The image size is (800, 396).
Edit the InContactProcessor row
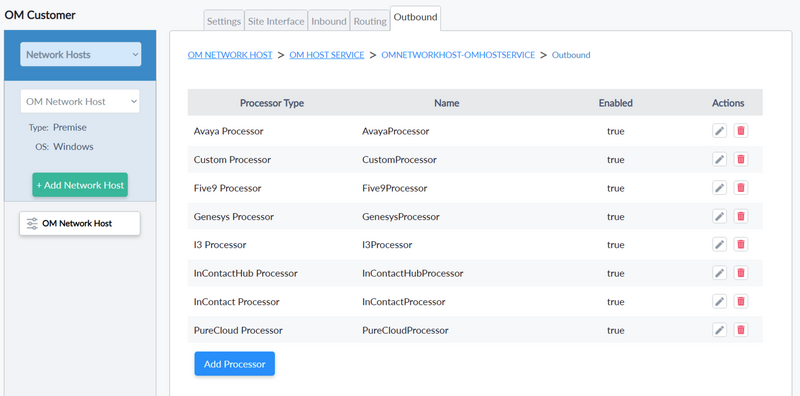click(719, 302)
